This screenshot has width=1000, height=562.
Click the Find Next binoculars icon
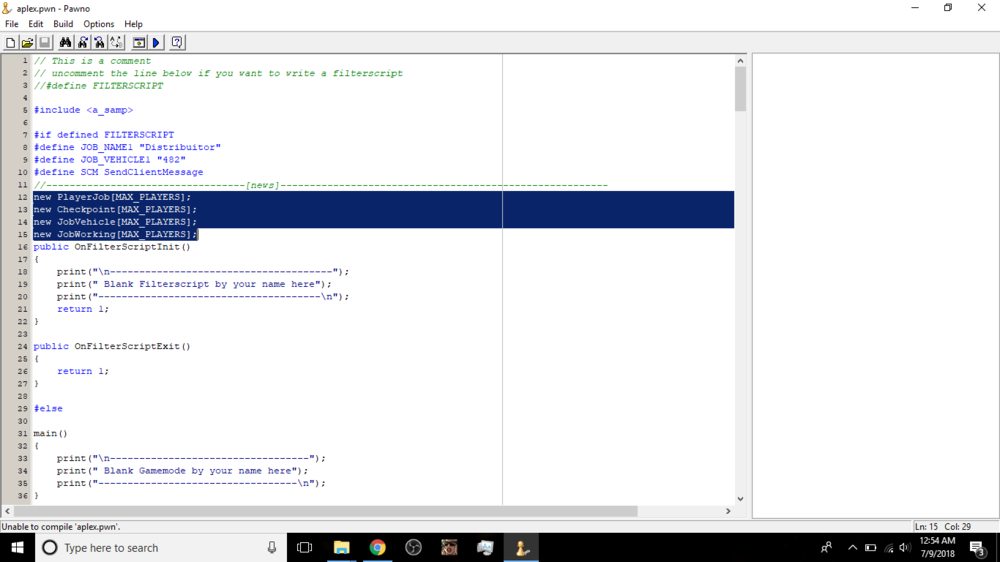pos(82,43)
